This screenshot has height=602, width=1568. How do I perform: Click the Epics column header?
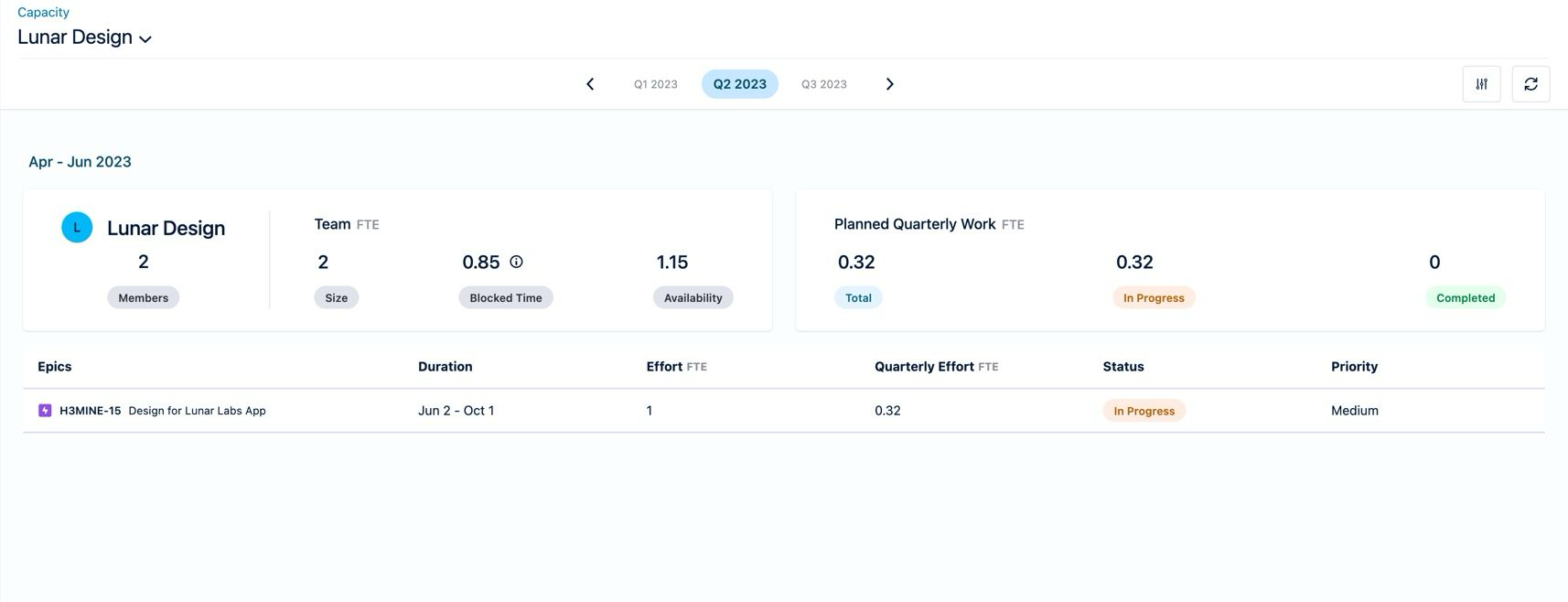click(x=55, y=367)
